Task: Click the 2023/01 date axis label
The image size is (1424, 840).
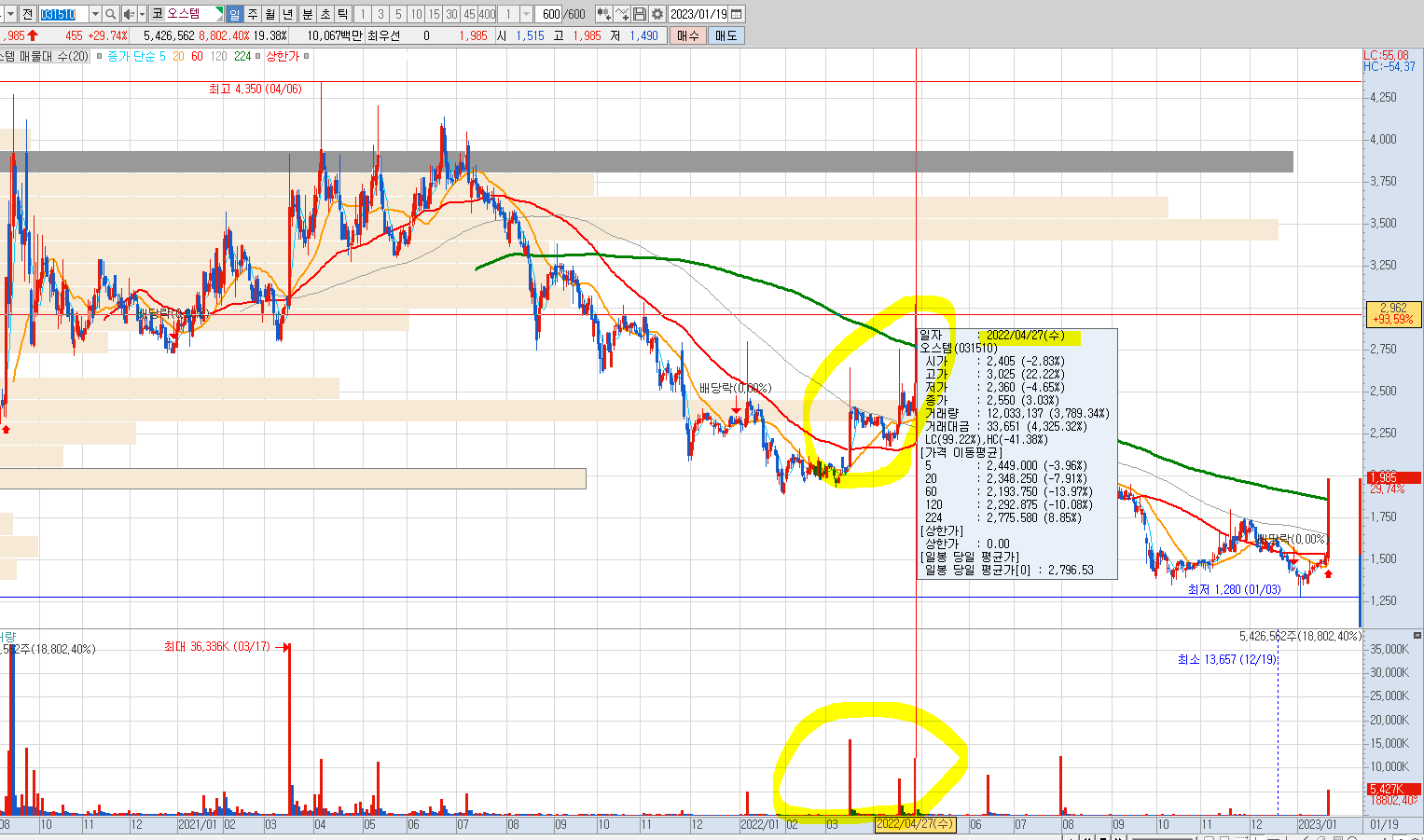Action: [x=1317, y=824]
